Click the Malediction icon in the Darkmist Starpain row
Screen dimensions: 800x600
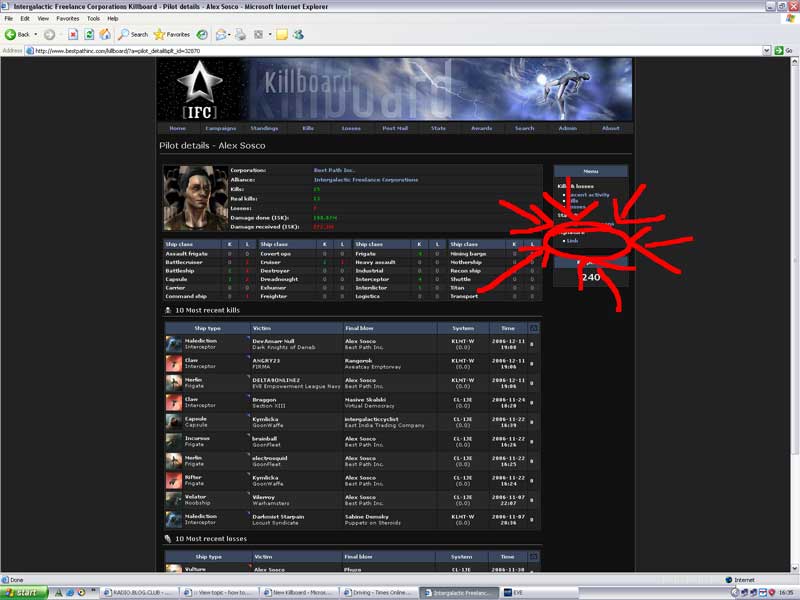174,519
